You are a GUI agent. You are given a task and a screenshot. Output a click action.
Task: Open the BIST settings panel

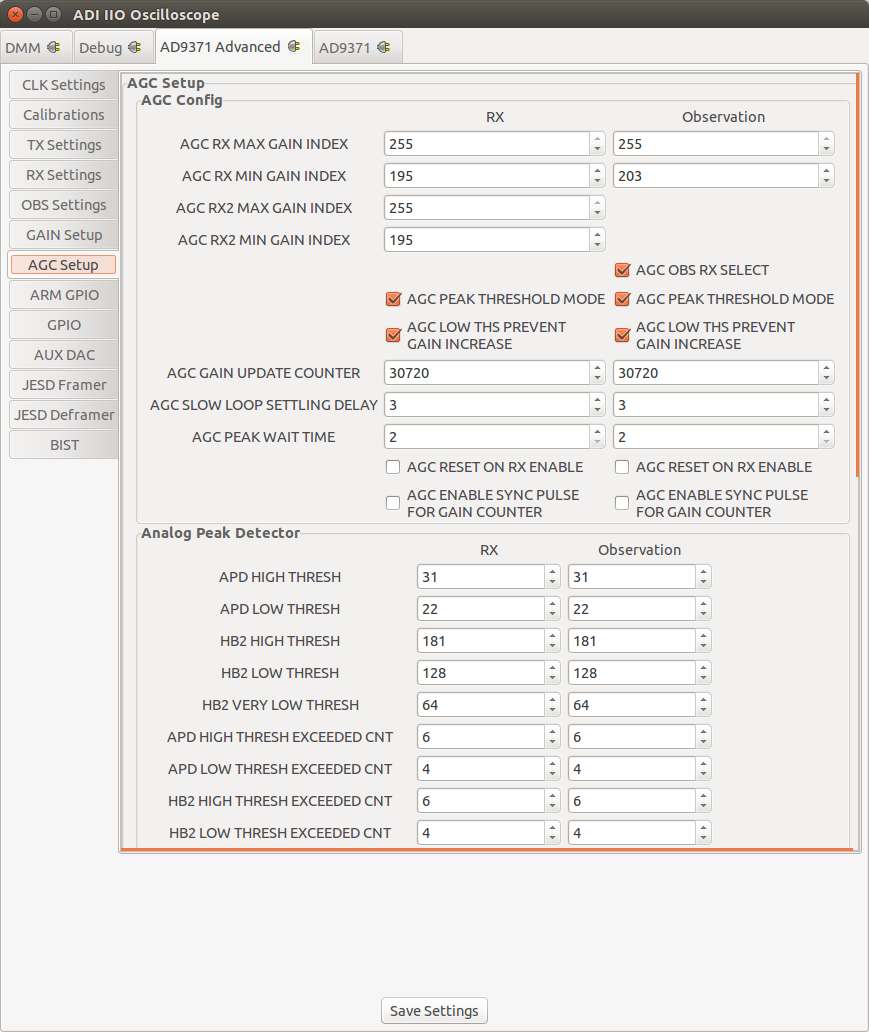click(x=63, y=445)
